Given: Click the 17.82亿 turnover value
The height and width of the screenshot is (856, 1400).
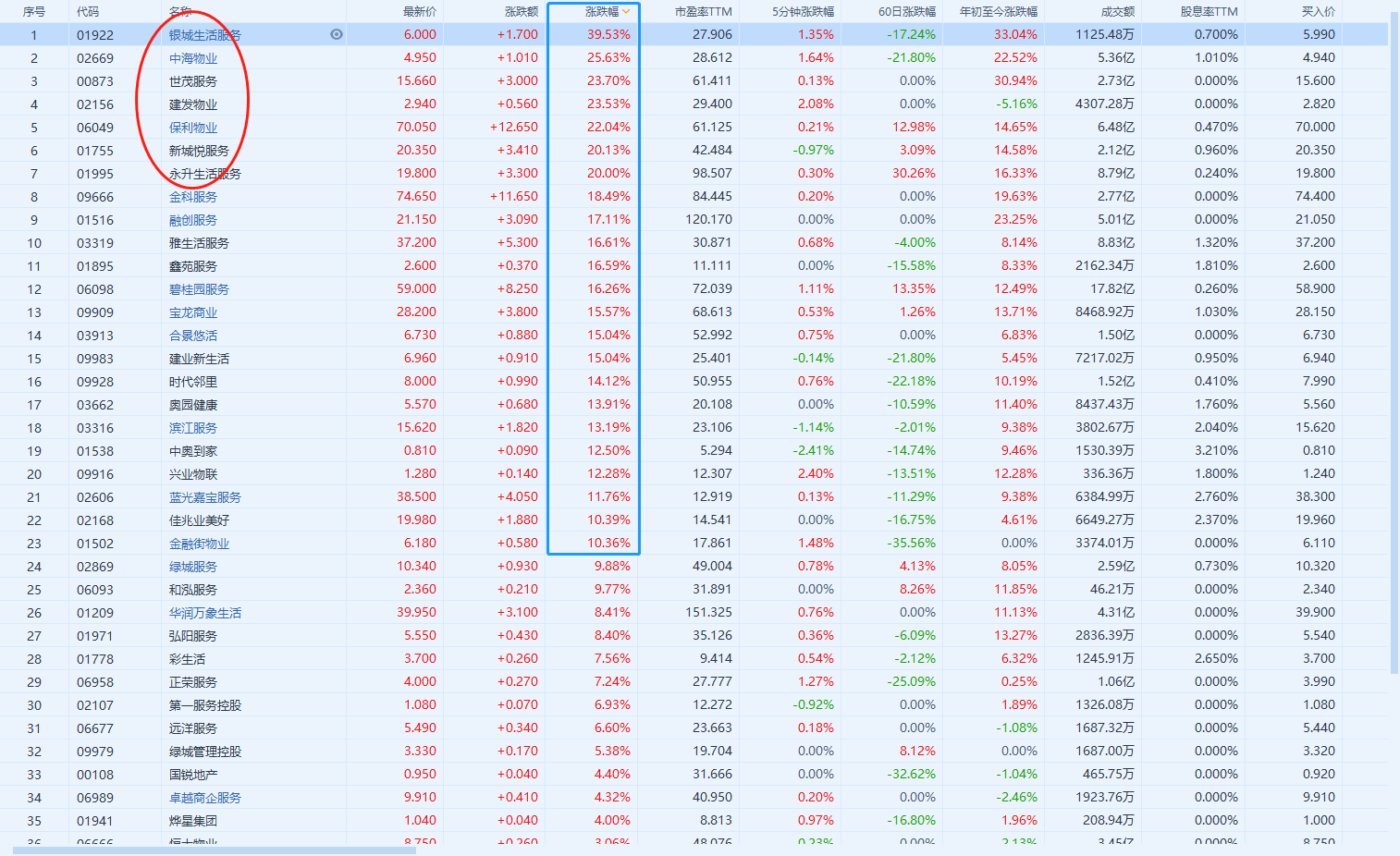Looking at the screenshot, I should click(x=1112, y=288).
